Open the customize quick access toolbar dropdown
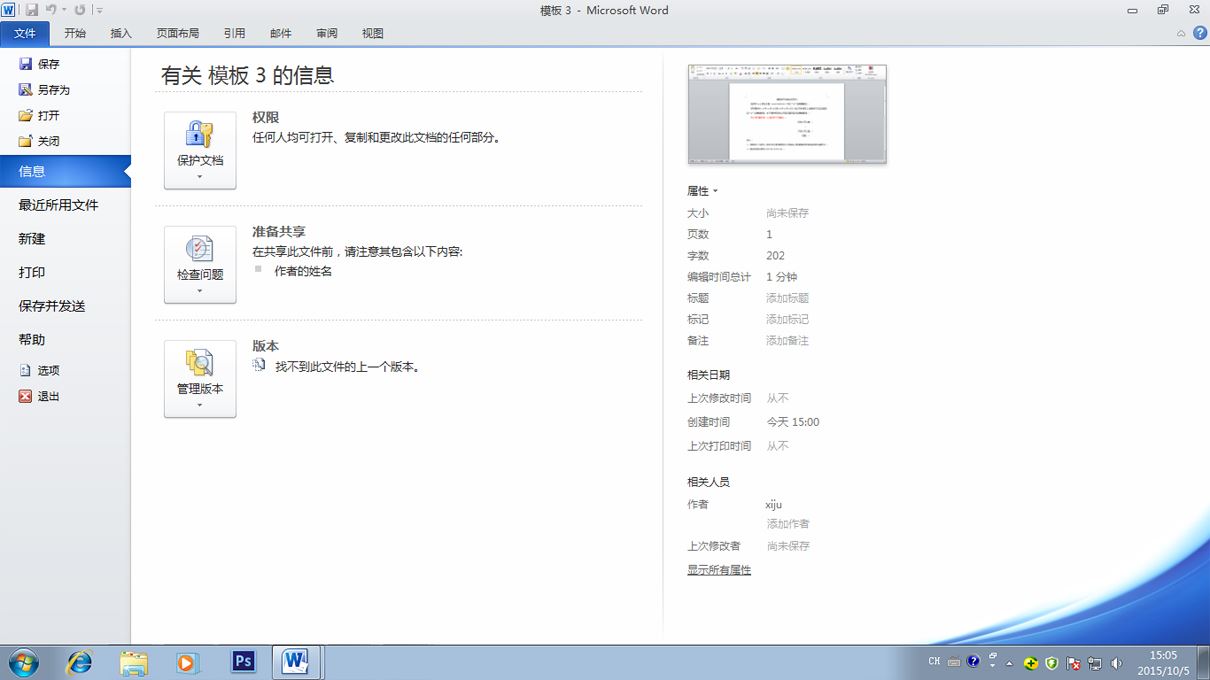The height and width of the screenshot is (680, 1210). (x=99, y=10)
